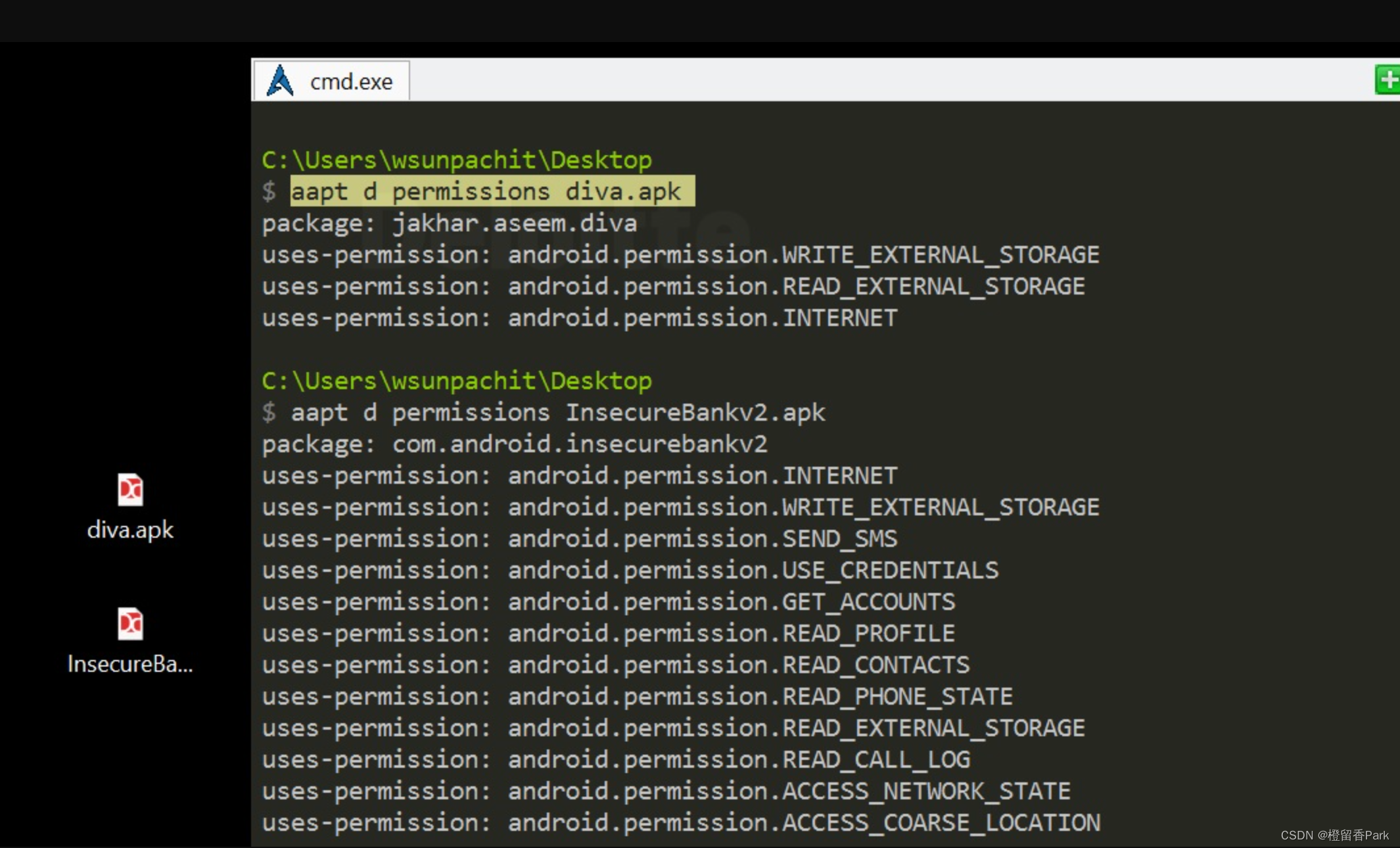
Task: Click the READ_CONTACTS permission line
Action: 616,665
